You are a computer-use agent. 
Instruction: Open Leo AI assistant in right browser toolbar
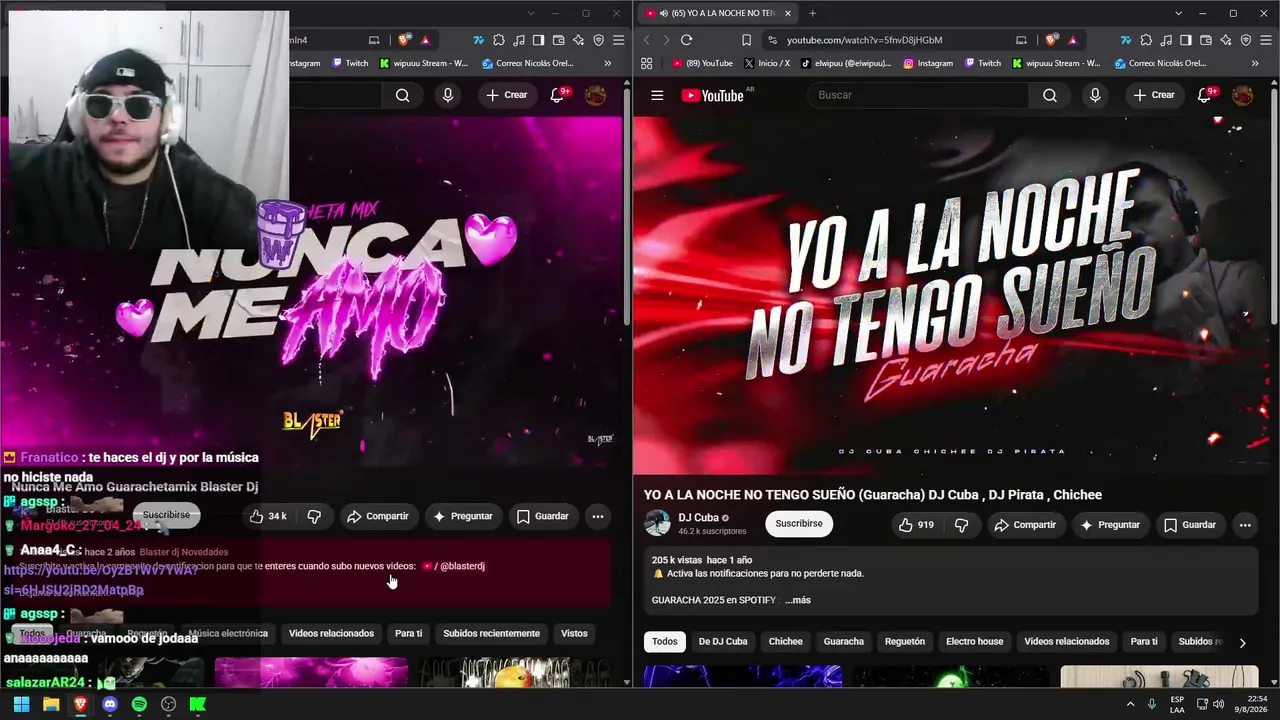tap(1226, 40)
